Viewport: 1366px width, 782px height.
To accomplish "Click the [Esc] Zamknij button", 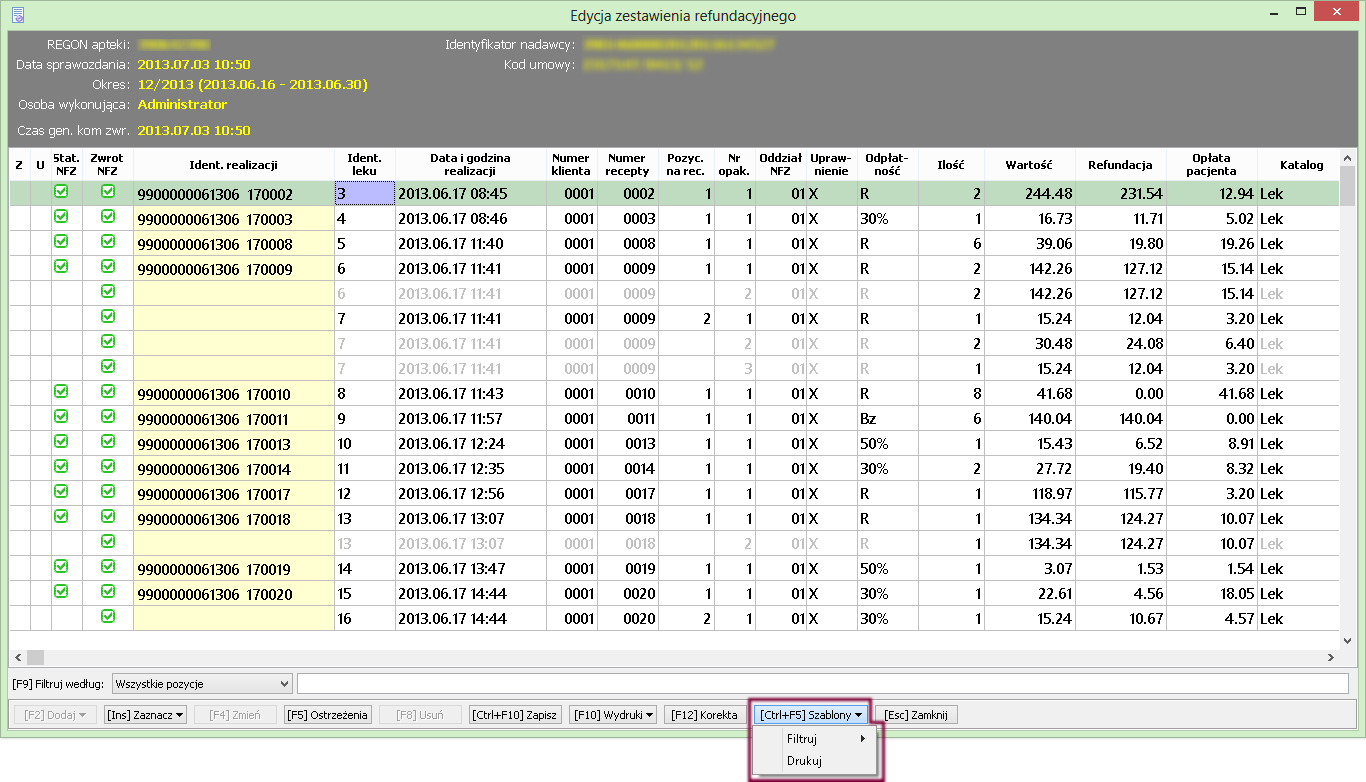I will pos(917,715).
